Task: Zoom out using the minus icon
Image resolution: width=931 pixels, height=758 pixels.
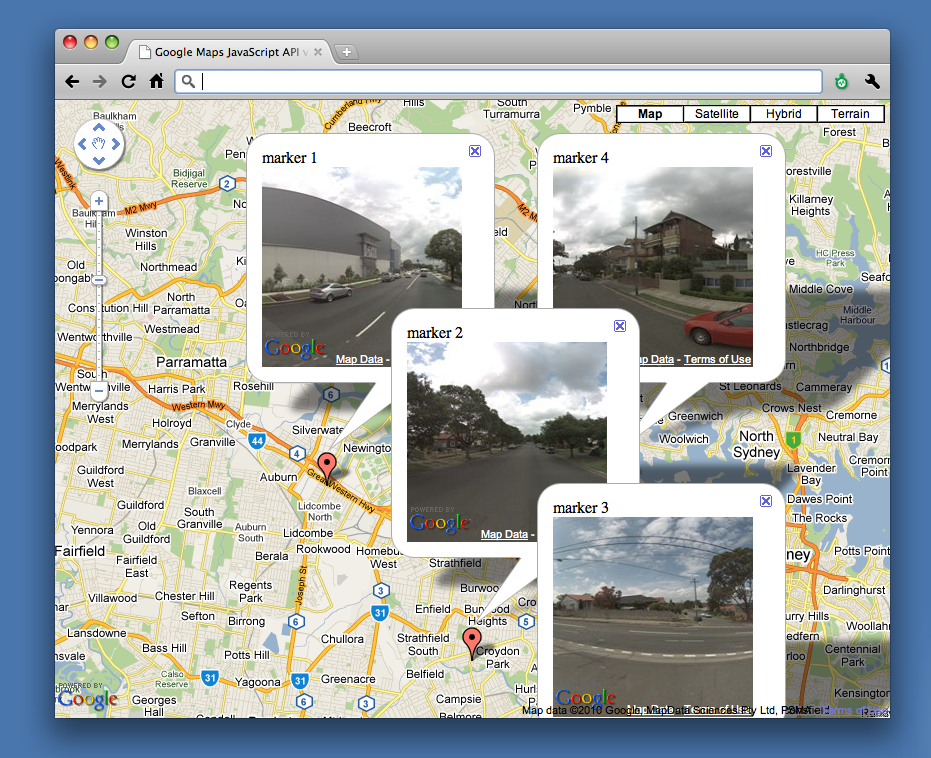Action: (x=98, y=279)
